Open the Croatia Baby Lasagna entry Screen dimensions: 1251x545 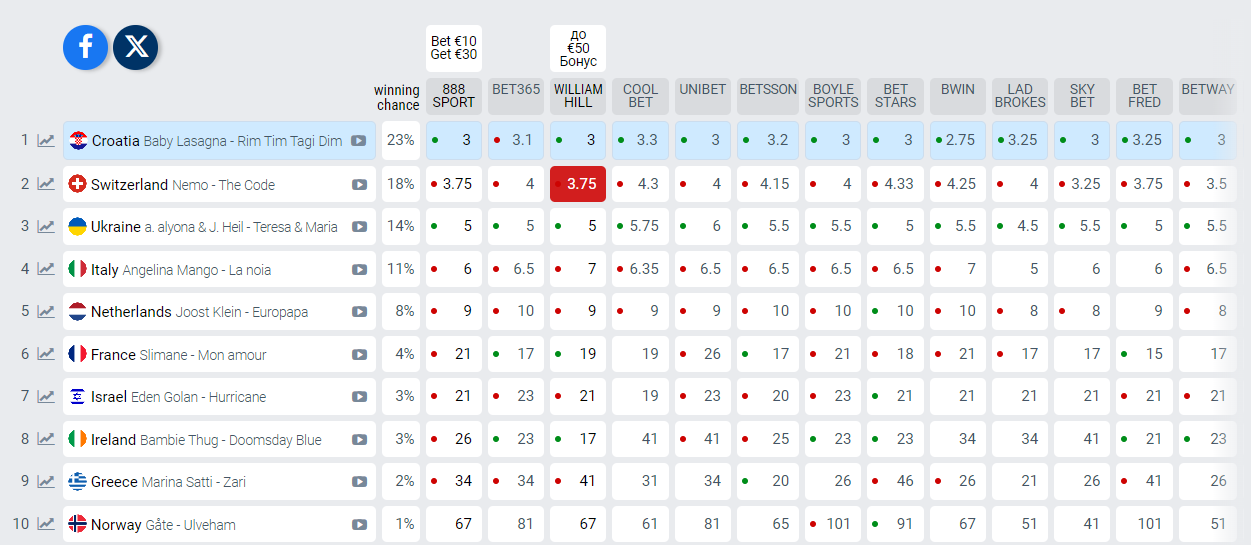[219, 141]
